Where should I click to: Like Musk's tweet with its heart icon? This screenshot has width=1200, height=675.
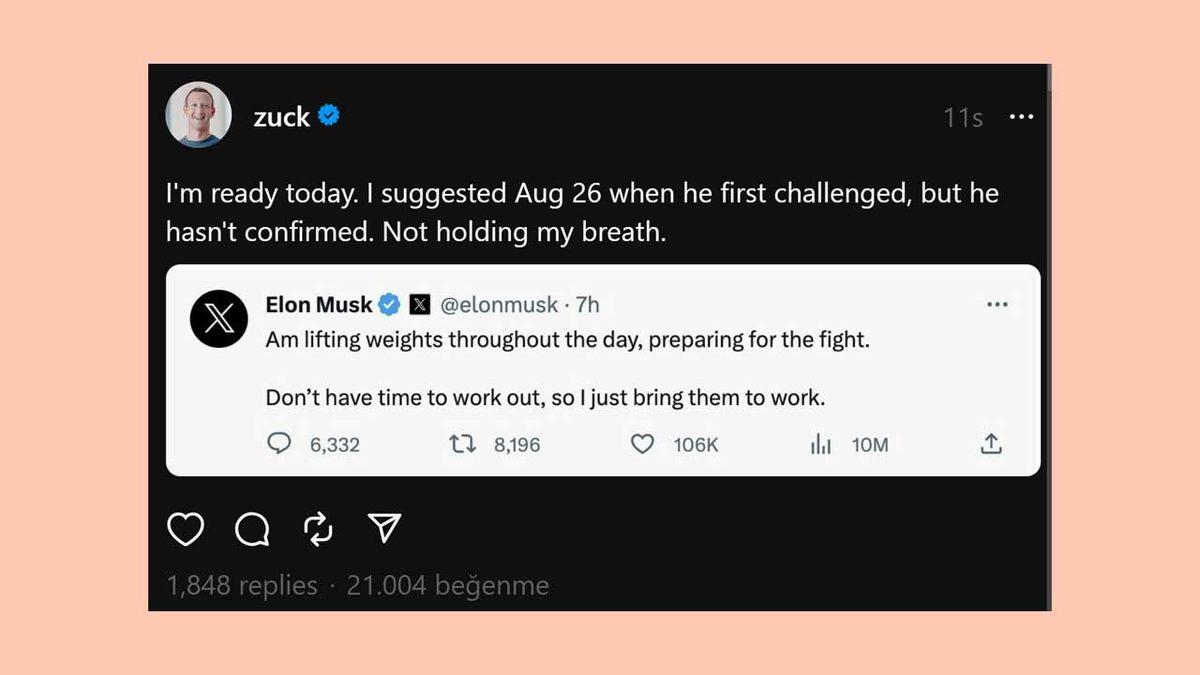pos(641,443)
